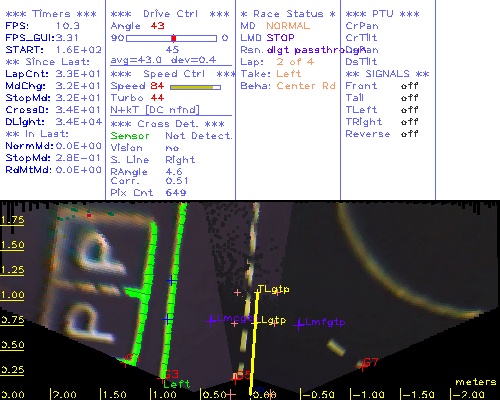Screen dimensions: 500x400
Task: Click the Lgtp crosshair marker
Action: click(256, 323)
